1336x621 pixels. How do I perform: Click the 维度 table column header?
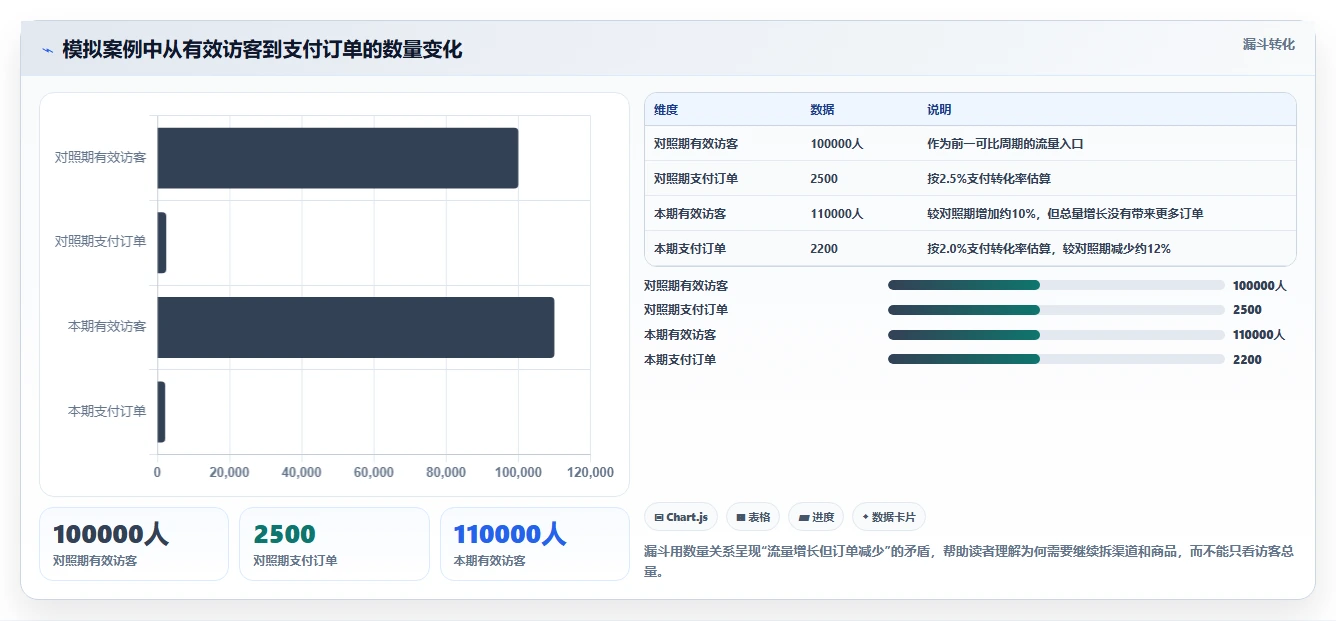[x=666, y=110]
